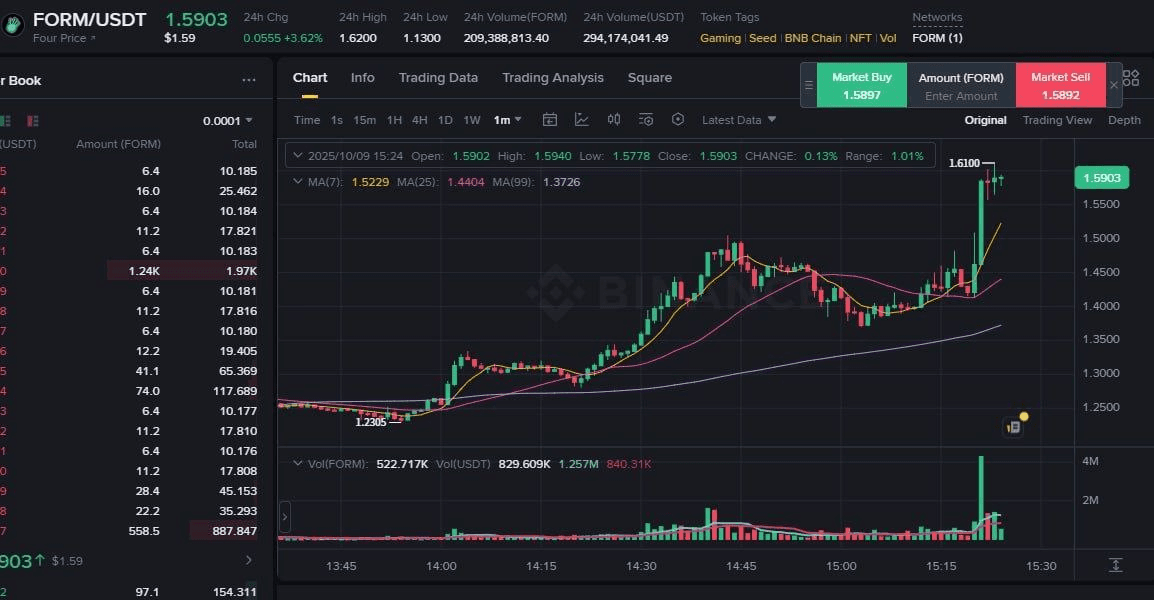Switch to the Trading Data tab

point(438,78)
